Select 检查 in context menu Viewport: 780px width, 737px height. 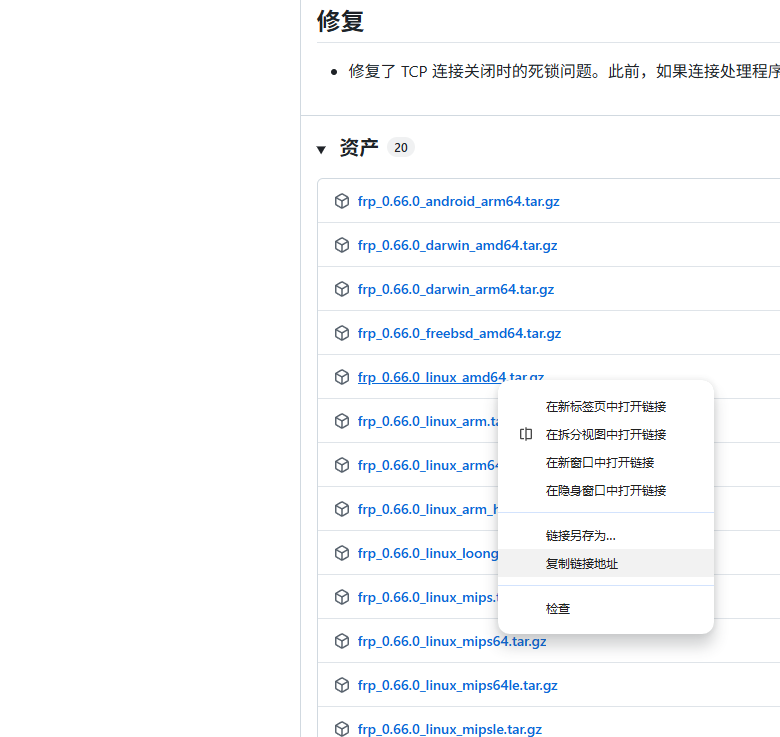[x=606, y=609]
